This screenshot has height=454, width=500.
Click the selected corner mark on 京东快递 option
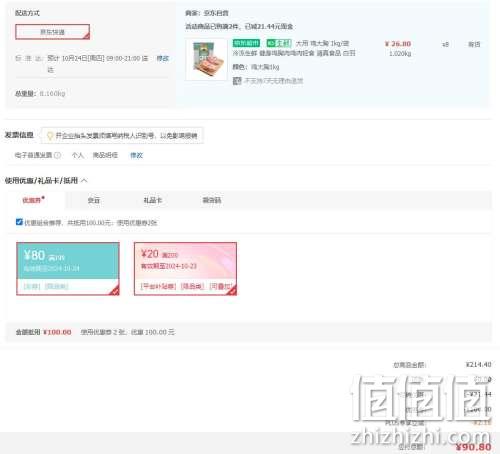[x=86, y=36]
